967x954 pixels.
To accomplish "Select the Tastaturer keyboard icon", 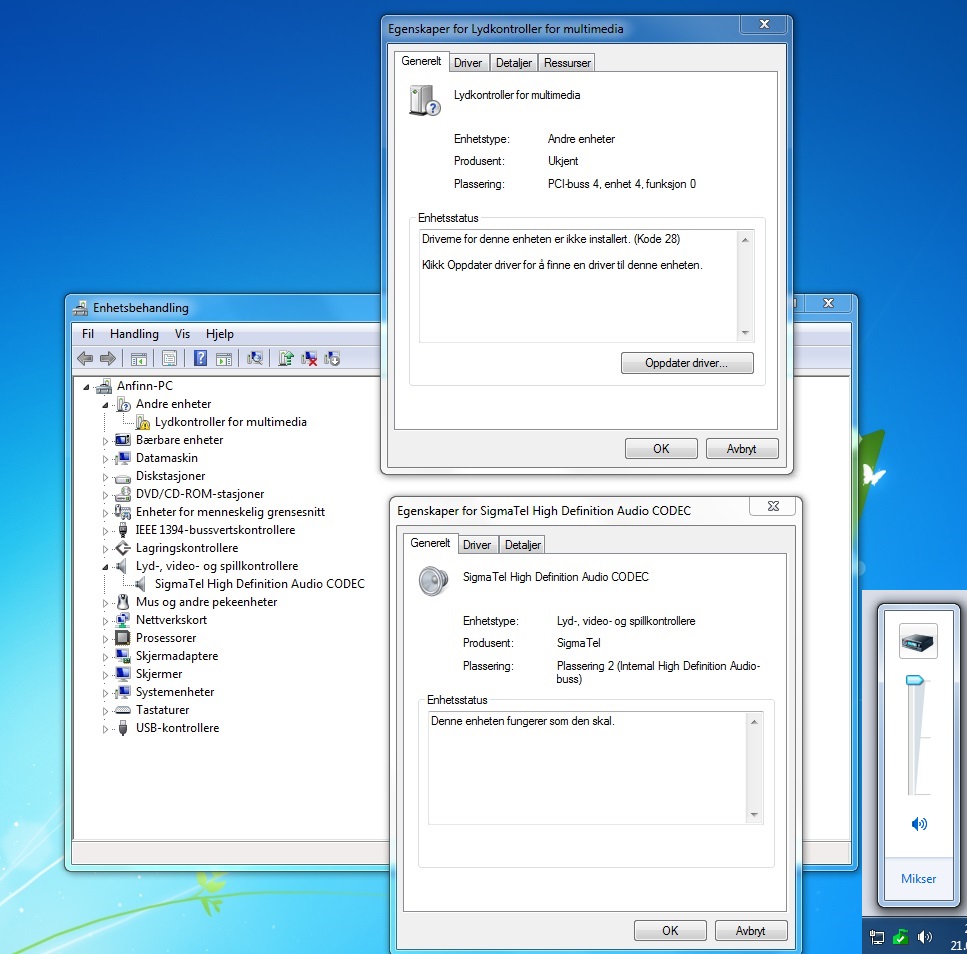I will click(x=123, y=710).
